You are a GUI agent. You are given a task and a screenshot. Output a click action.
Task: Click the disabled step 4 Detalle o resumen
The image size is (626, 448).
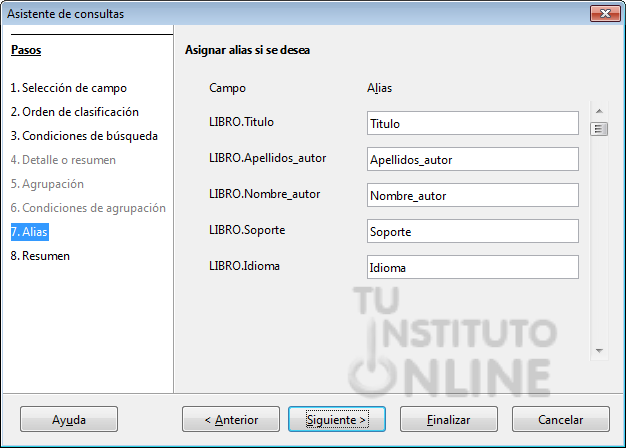tap(63, 160)
